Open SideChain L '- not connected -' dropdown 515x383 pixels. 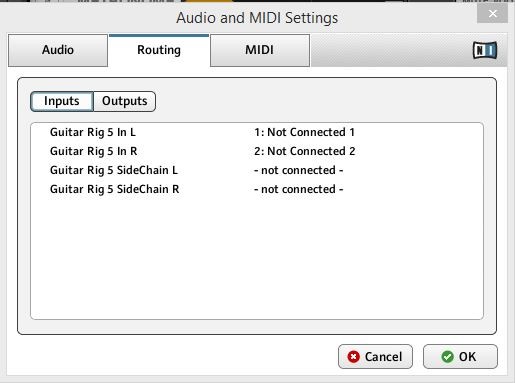coord(299,170)
